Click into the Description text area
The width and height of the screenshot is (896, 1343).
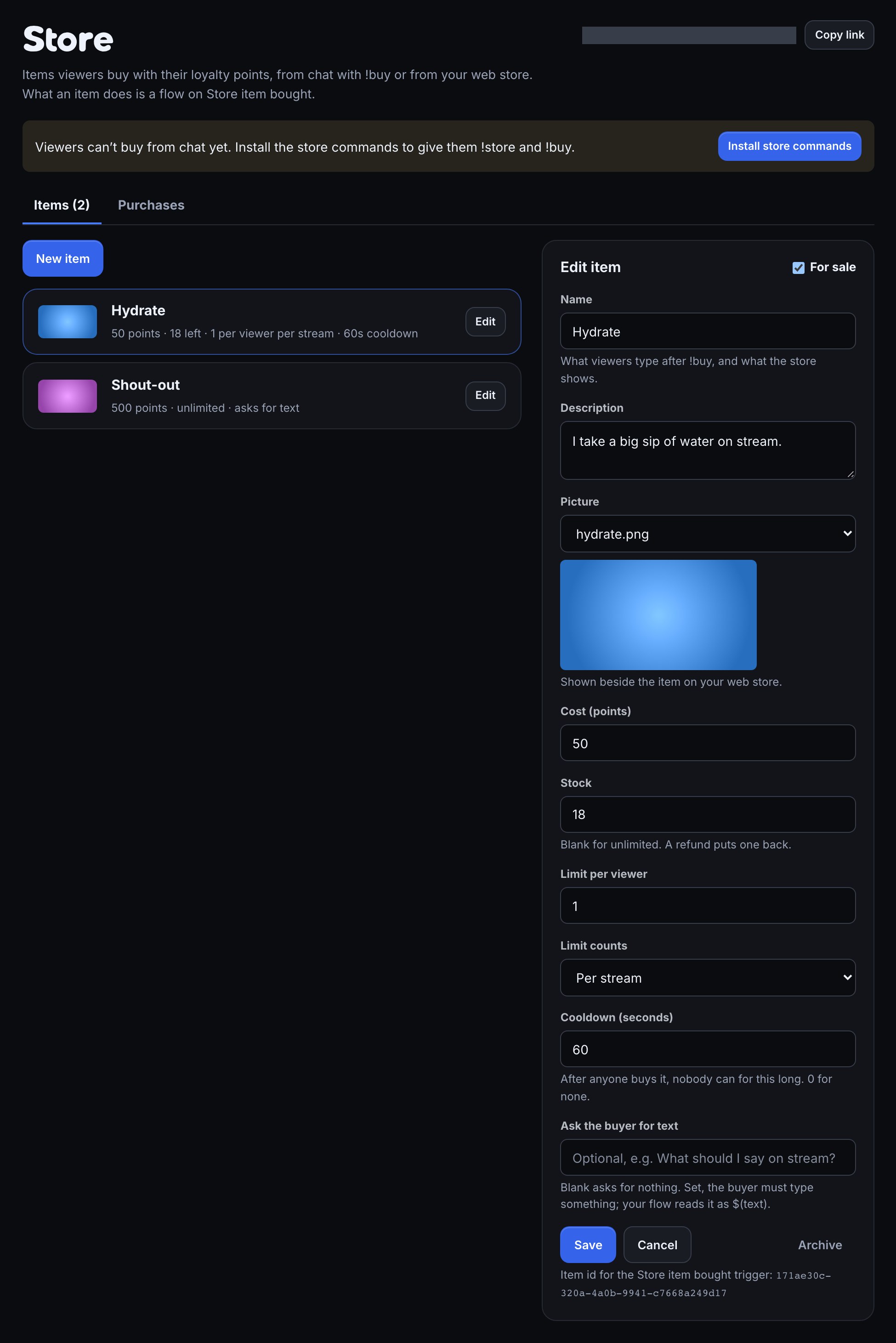point(708,450)
